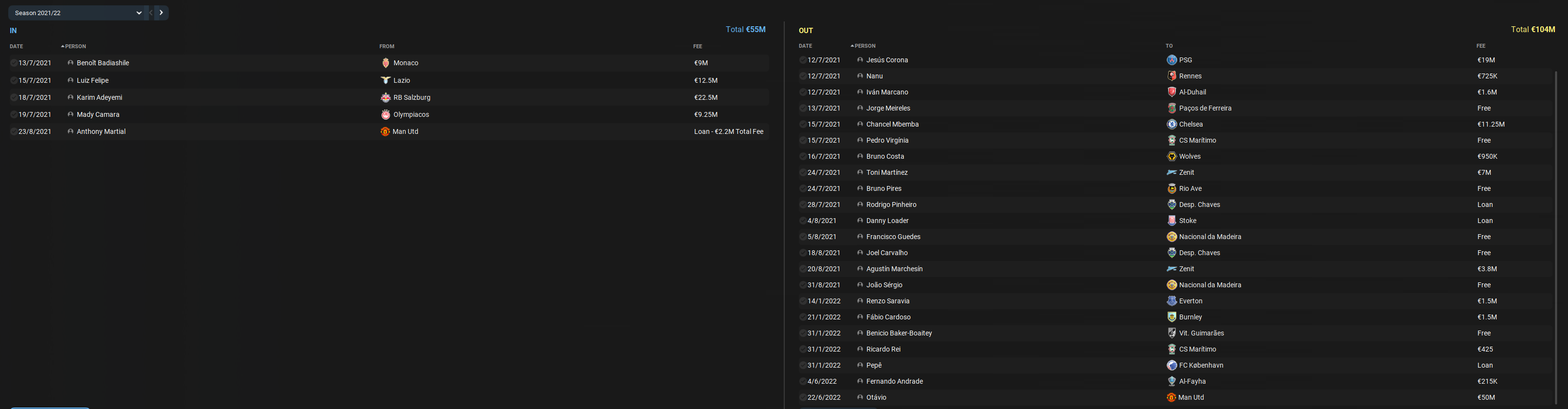
Task: Click the Rio Ave club crest
Action: pos(1171,188)
